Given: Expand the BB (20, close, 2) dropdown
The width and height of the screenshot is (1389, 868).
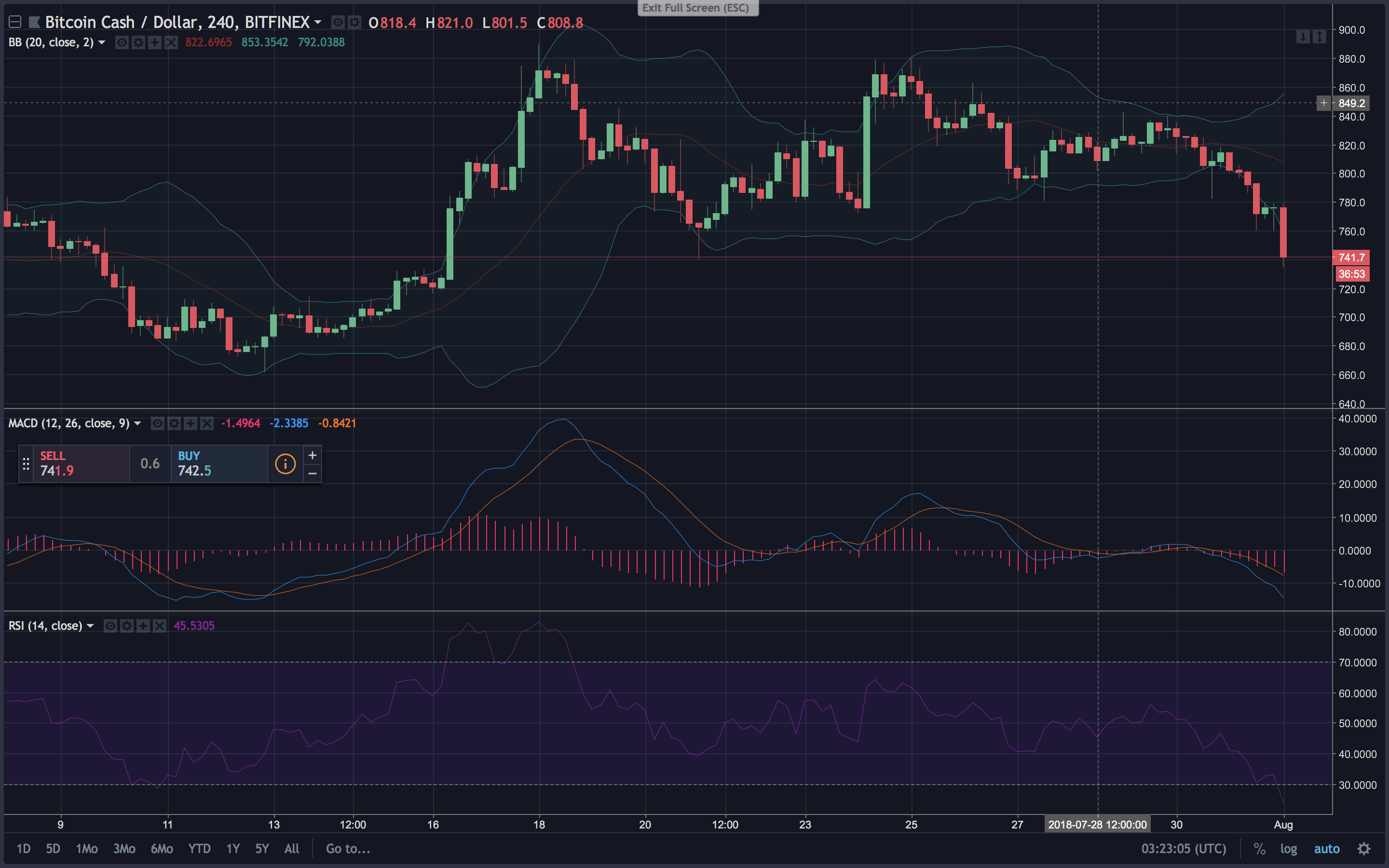Looking at the screenshot, I should (102, 42).
